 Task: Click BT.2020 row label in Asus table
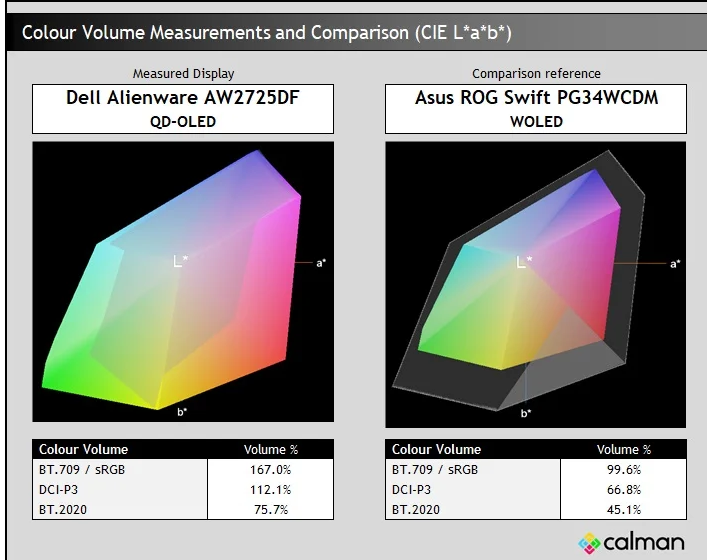(x=416, y=510)
